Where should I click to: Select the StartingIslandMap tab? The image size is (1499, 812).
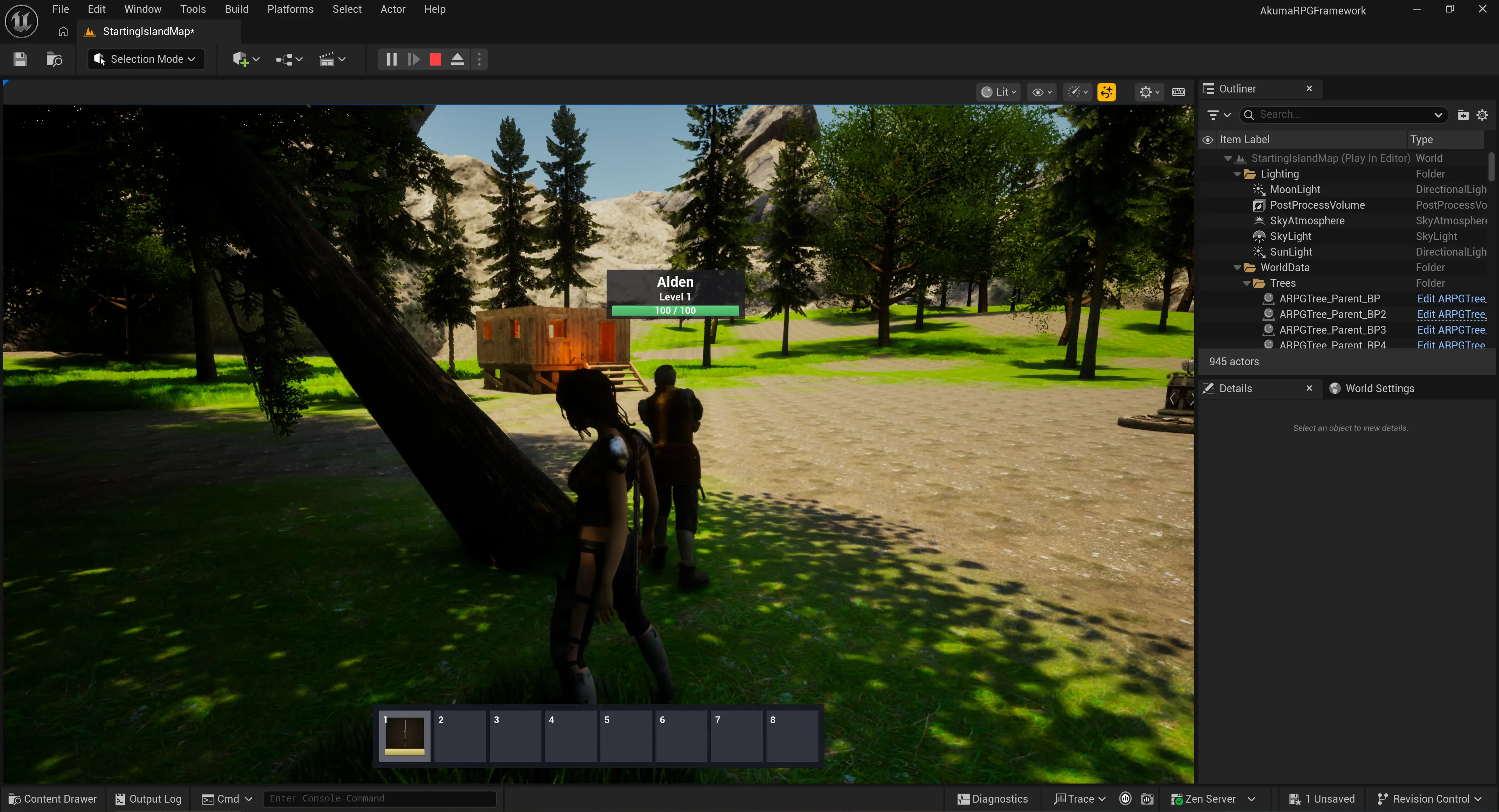coord(148,31)
